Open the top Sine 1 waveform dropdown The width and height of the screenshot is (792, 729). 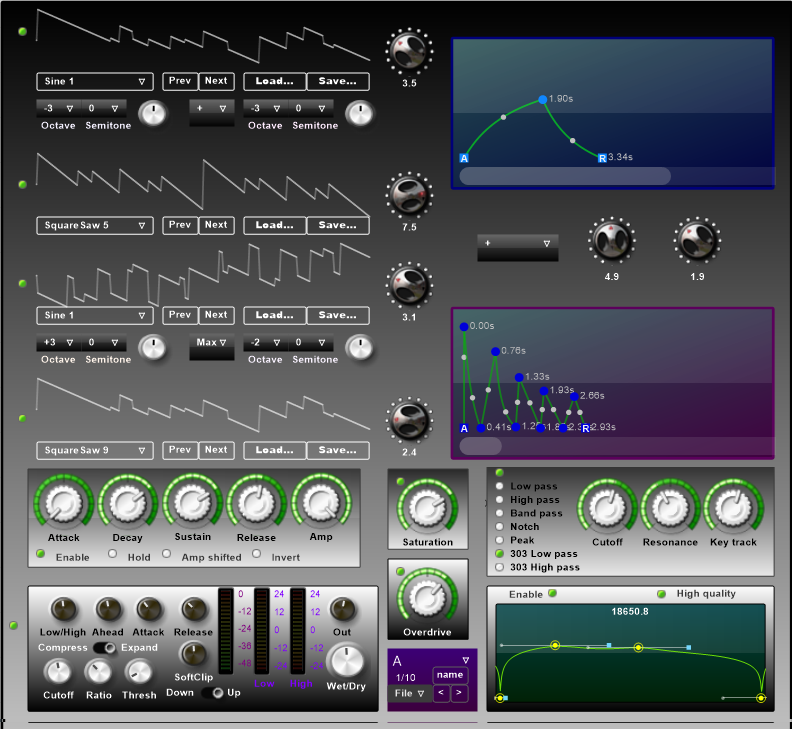(95, 81)
